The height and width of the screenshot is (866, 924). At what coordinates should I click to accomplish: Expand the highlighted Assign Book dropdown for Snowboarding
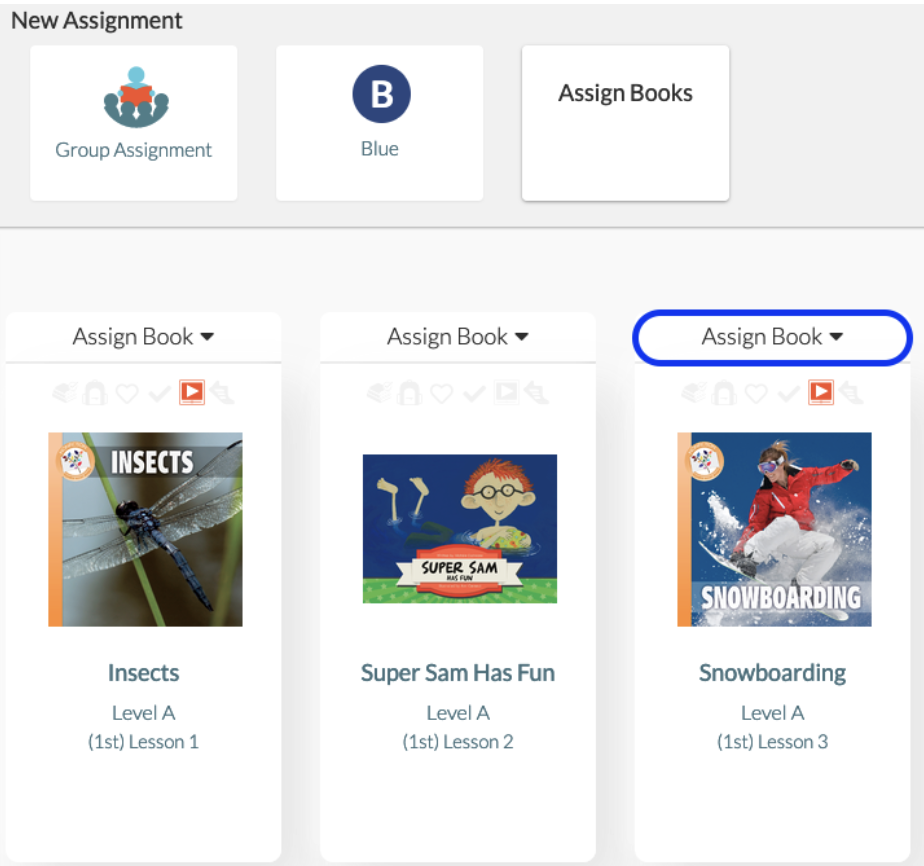point(773,337)
